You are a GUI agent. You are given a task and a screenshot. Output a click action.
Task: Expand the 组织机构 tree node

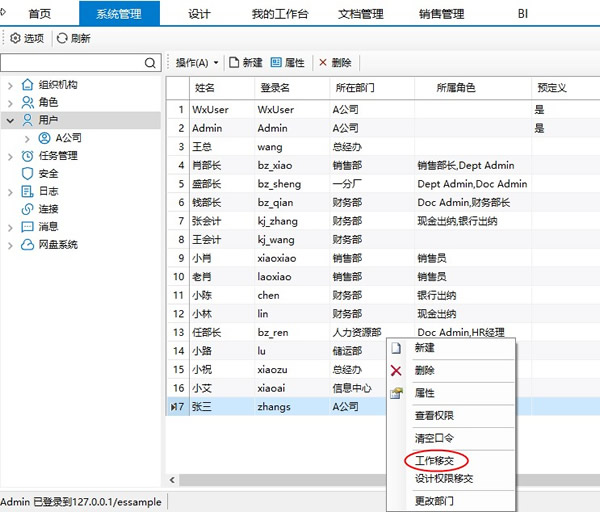click(x=10, y=85)
